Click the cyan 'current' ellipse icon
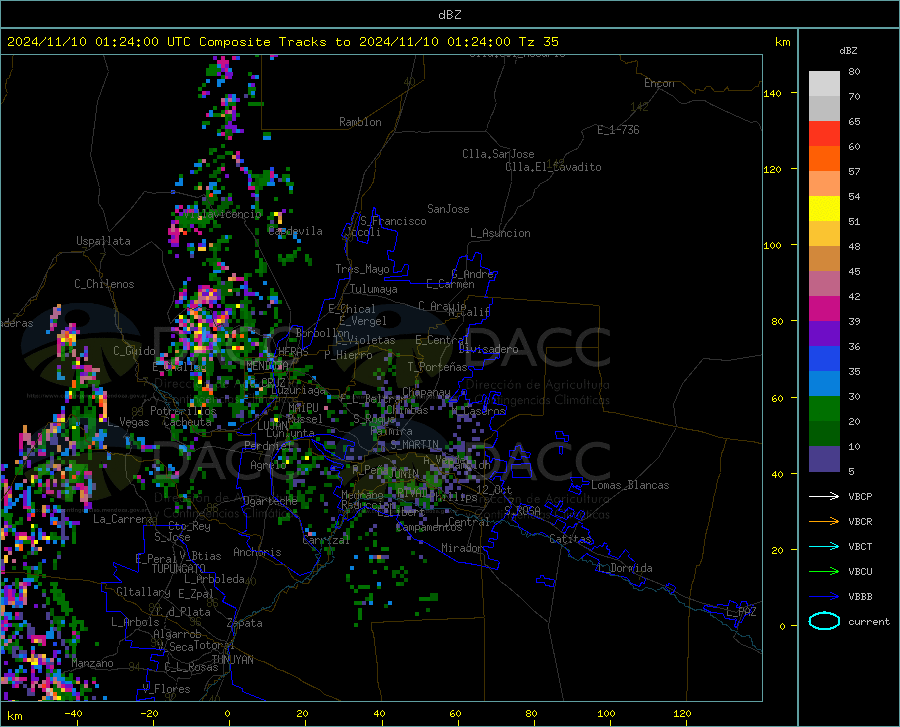Image resolution: width=900 pixels, height=727 pixels. [824, 621]
